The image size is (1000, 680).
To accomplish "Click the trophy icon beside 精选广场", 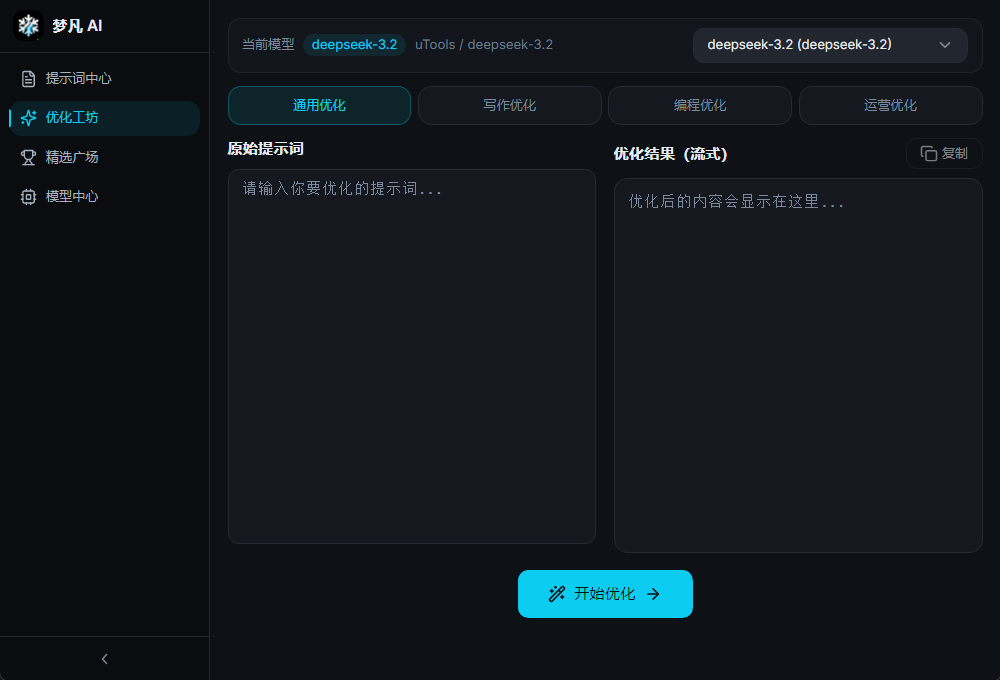I will tap(28, 157).
